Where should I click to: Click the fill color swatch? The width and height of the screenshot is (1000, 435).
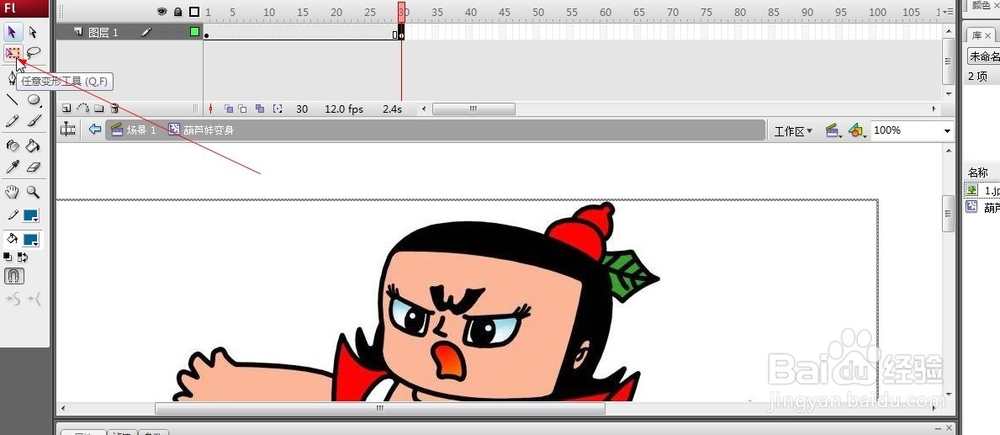[31, 240]
